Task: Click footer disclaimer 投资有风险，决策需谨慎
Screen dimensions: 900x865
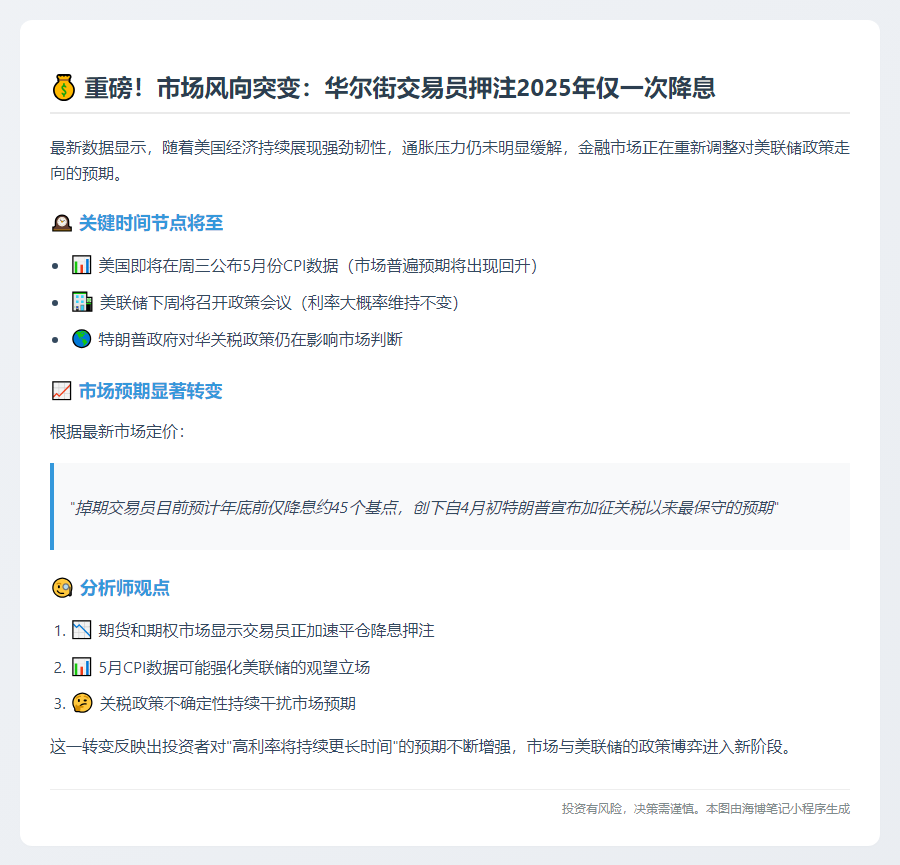Action: coord(705,808)
